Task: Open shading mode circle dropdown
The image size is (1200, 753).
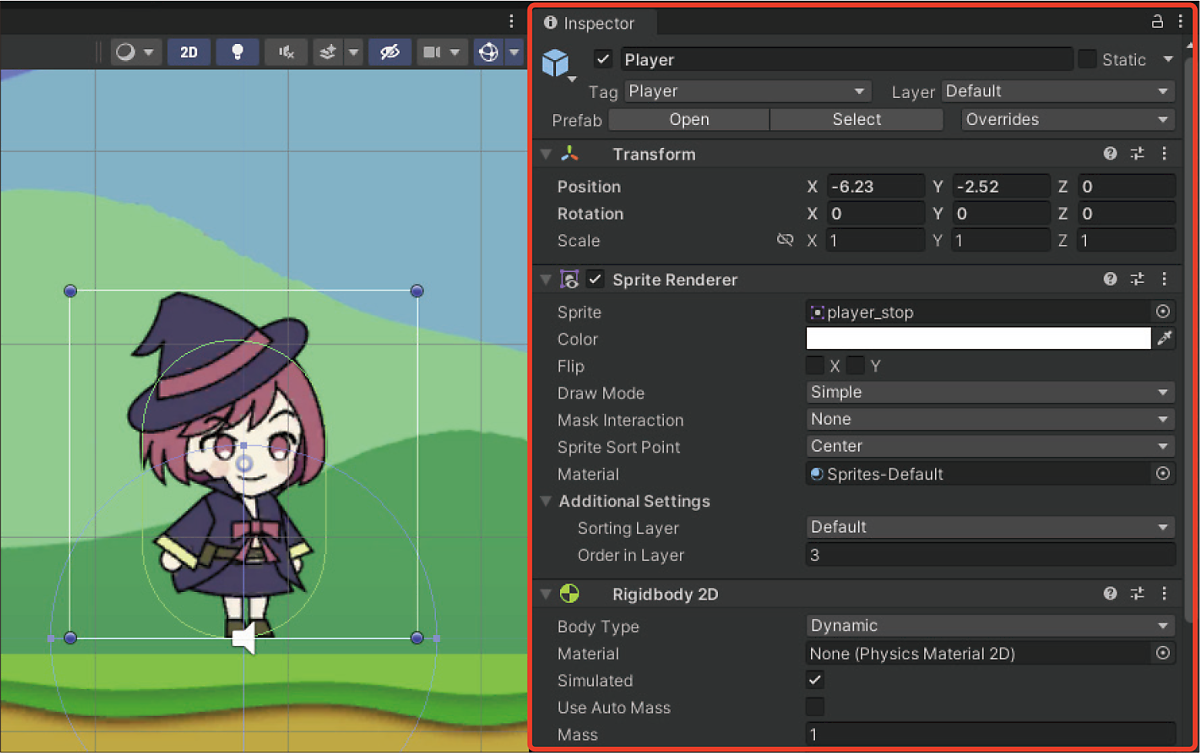Action: tap(135, 52)
